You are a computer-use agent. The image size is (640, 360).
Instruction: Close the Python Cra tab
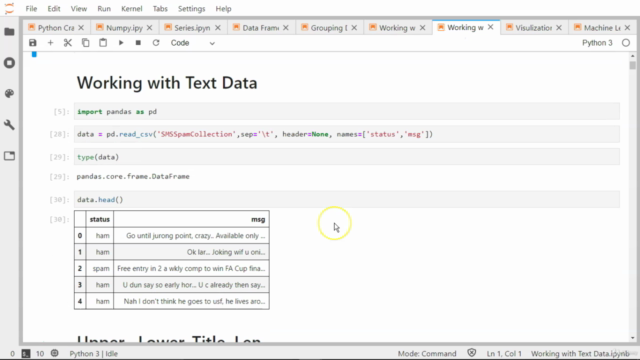pyautogui.click(x=81, y=28)
